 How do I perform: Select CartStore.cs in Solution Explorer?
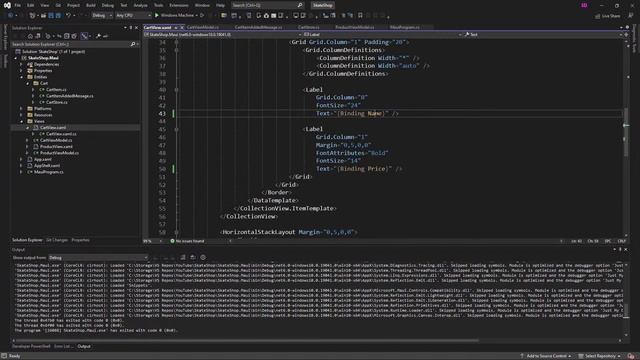(x=57, y=102)
